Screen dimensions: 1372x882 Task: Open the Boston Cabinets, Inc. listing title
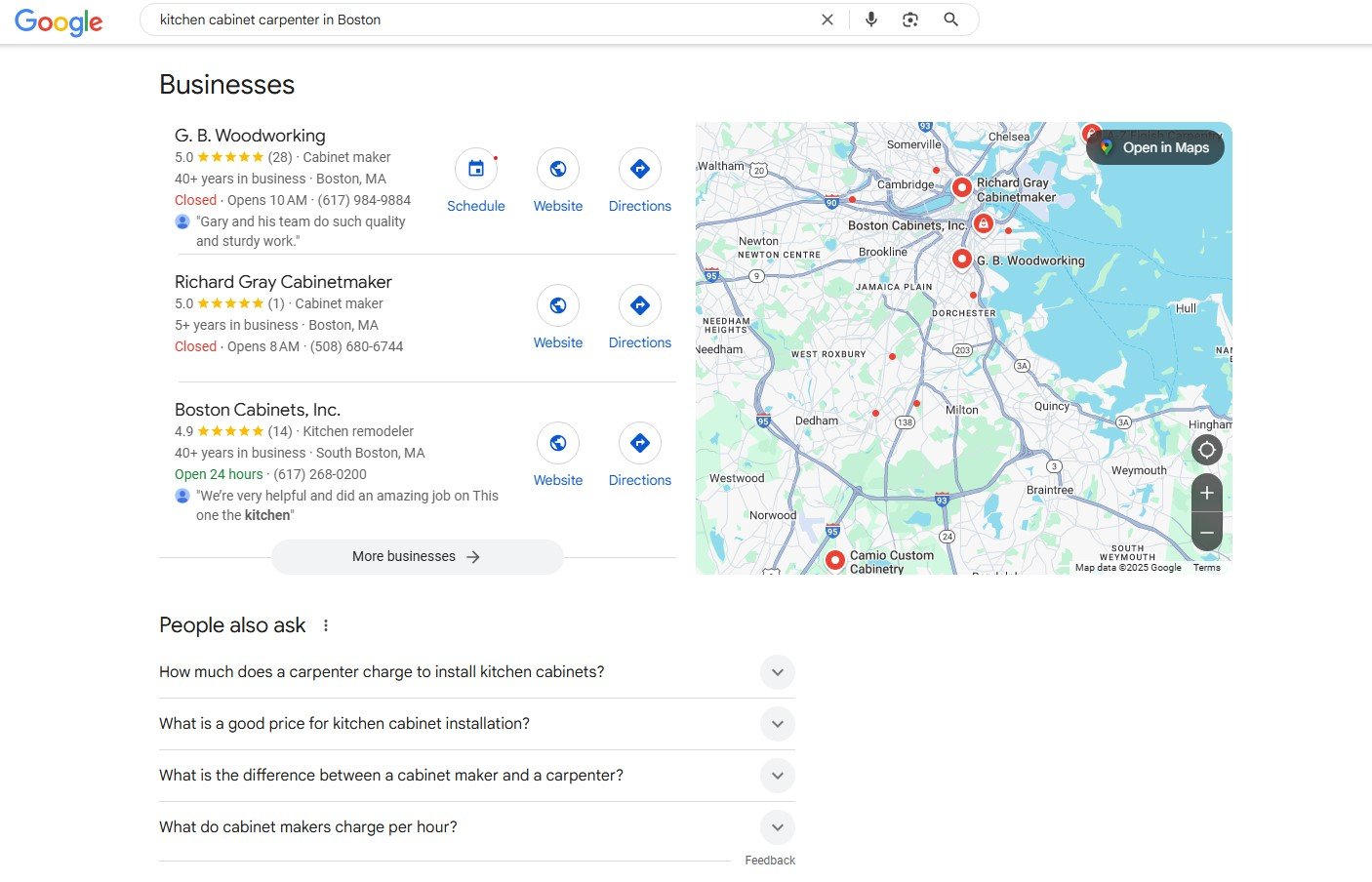coord(258,410)
